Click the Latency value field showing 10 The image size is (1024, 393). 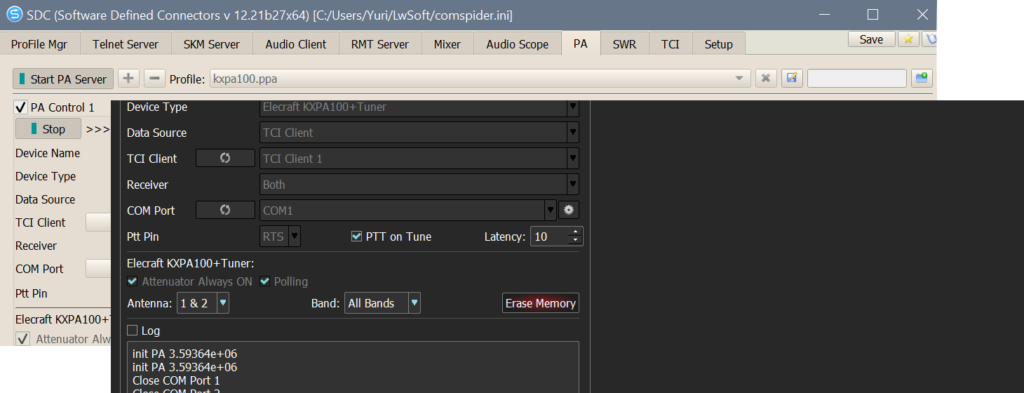pos(549,236)
